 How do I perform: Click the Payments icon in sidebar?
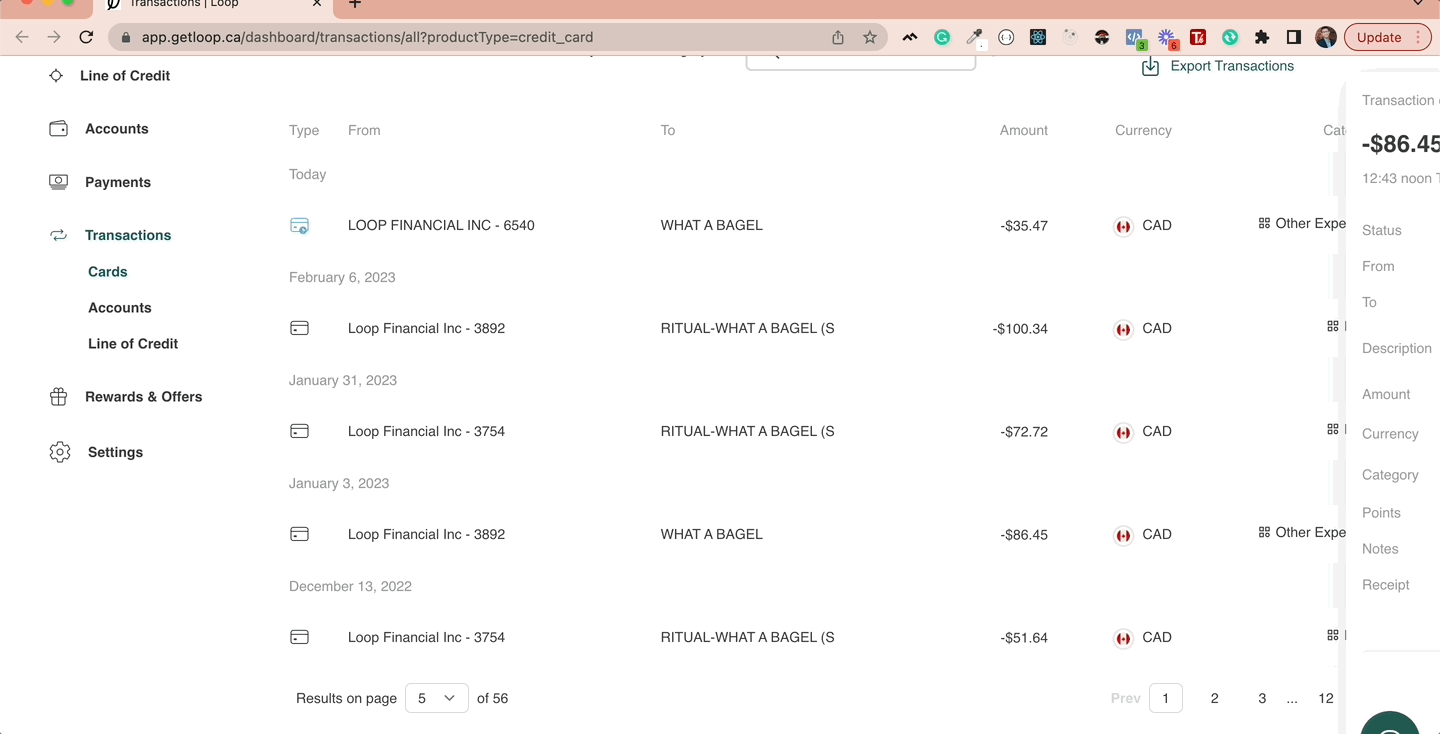tap(59, 182)
